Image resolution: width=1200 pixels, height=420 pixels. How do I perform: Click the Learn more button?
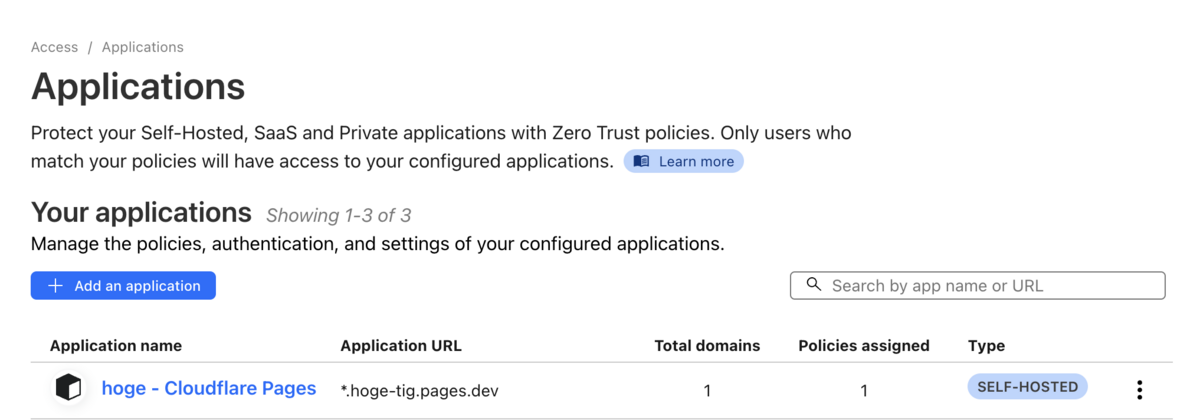point(684,161)
